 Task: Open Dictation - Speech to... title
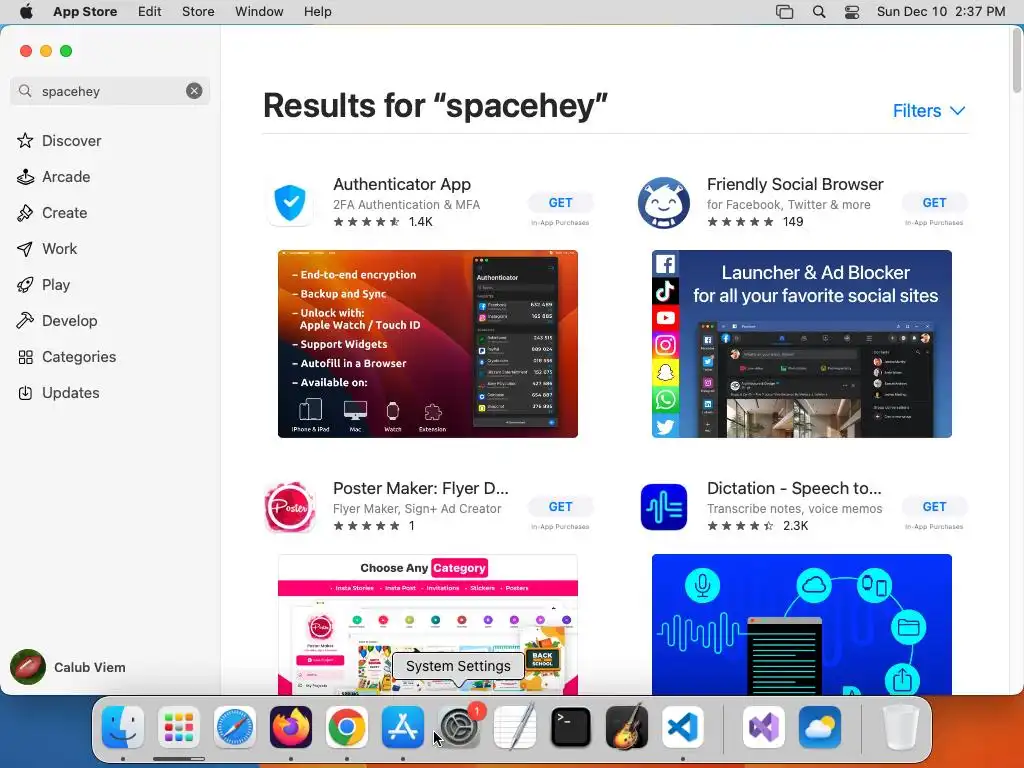794,488
